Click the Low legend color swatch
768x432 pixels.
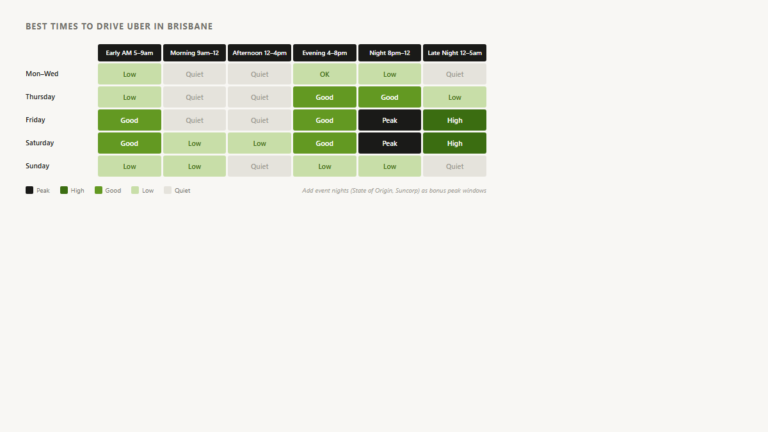(135, 190)
